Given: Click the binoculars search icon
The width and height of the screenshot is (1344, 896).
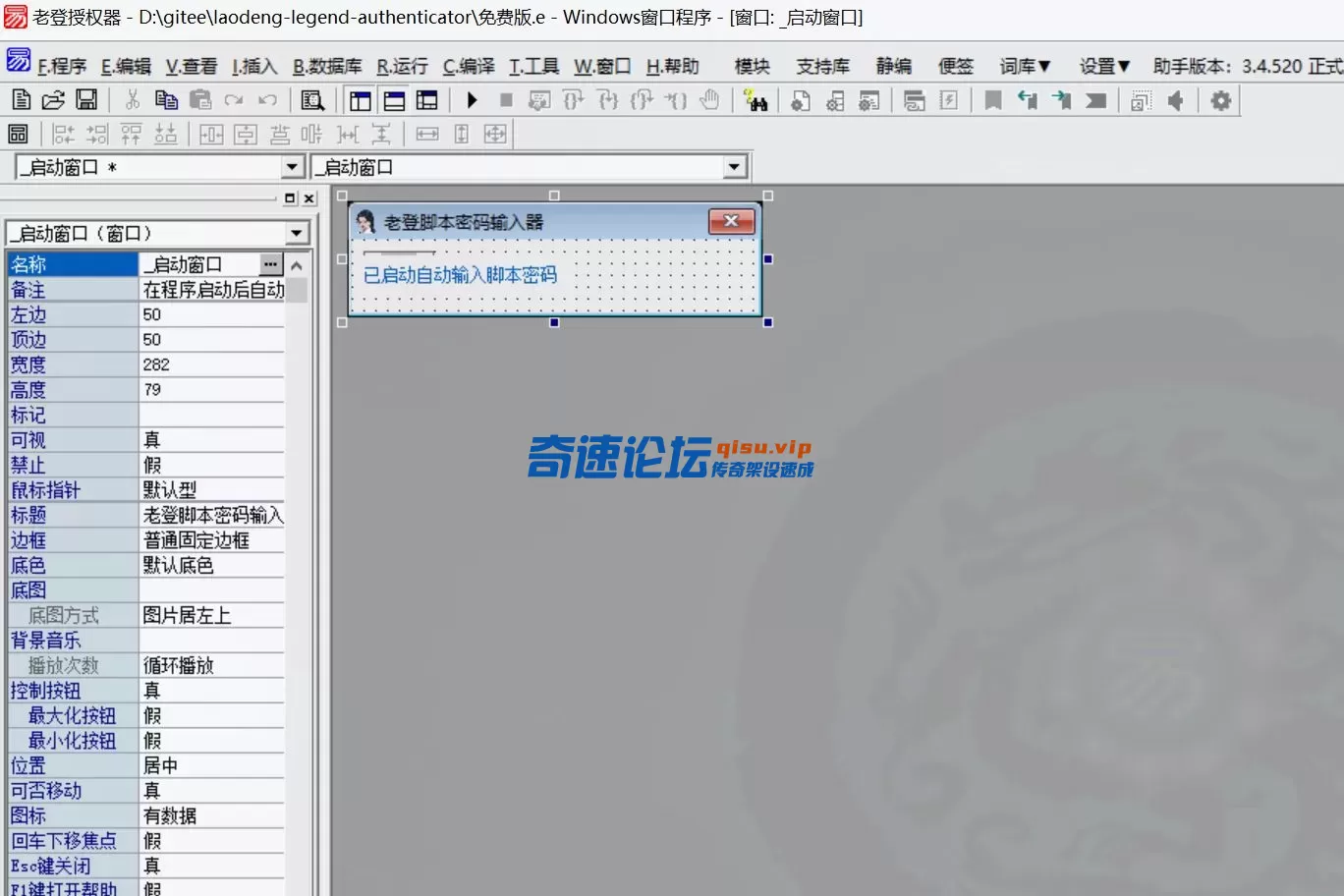Looking at the screenshot, I should pos(756,100).
